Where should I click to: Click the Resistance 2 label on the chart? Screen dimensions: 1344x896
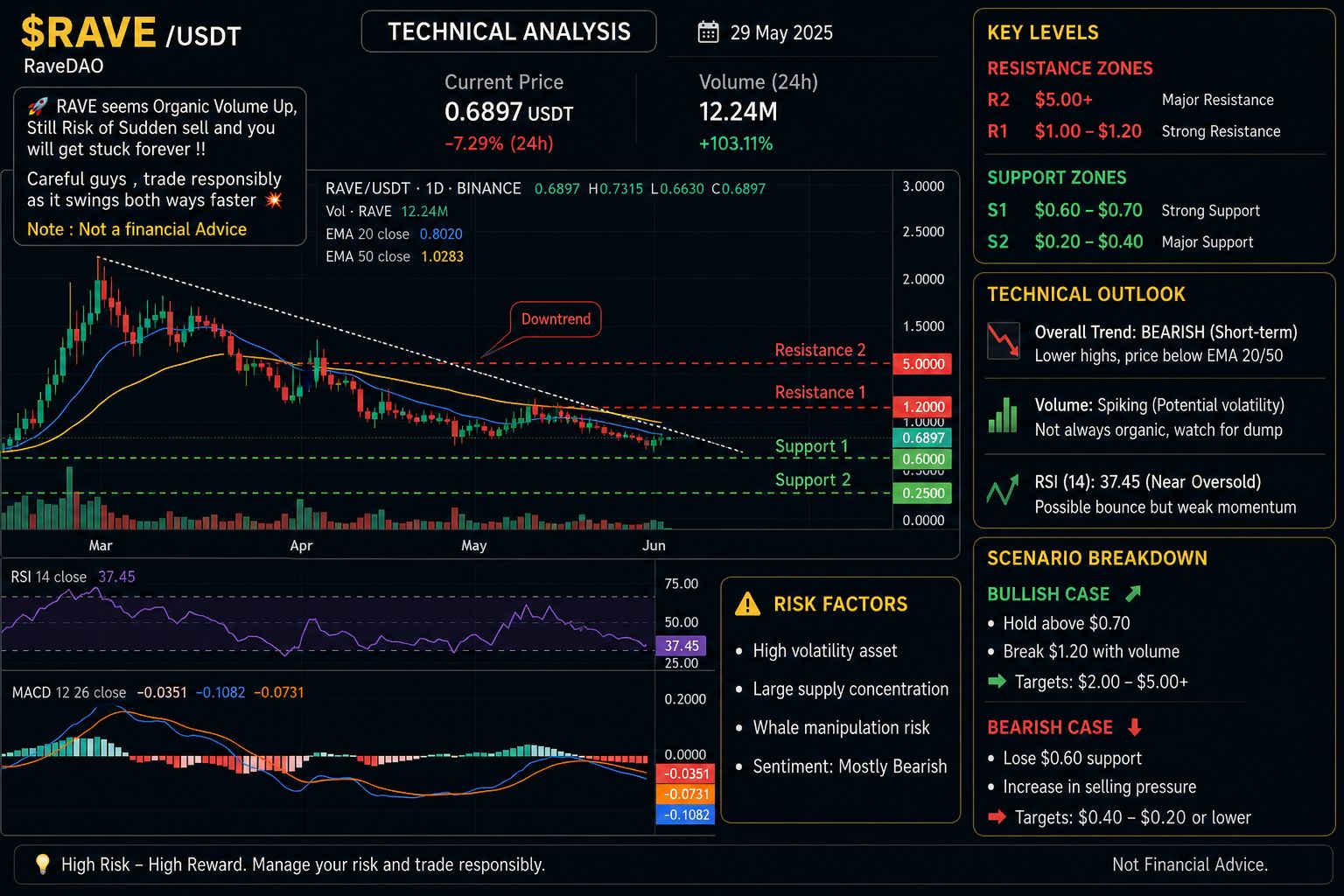[x=820, y=350]
